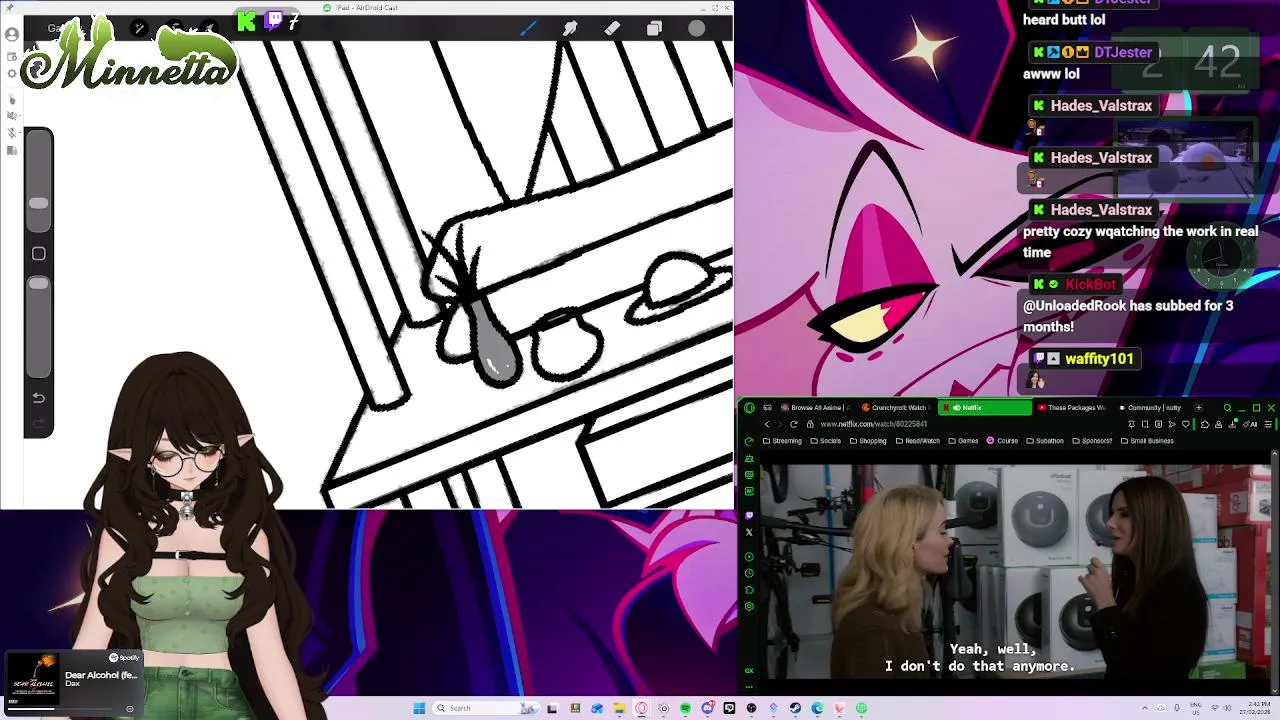Open the These Packages YouTube tab
This screenshot has height=720, width=1280.
[x=1072, y=408]
